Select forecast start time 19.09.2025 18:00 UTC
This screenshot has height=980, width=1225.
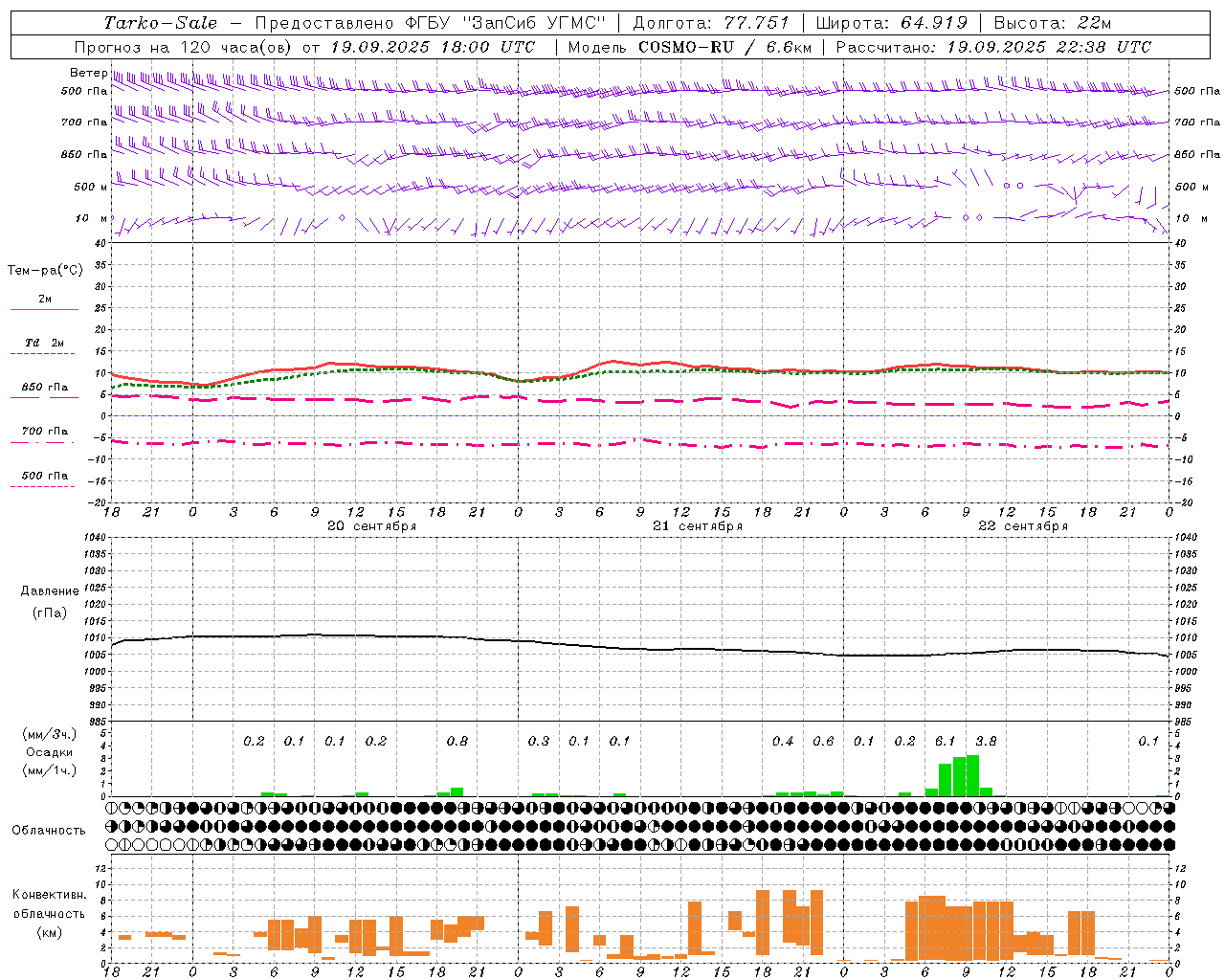pyautogui.click(x=433, y=47)
